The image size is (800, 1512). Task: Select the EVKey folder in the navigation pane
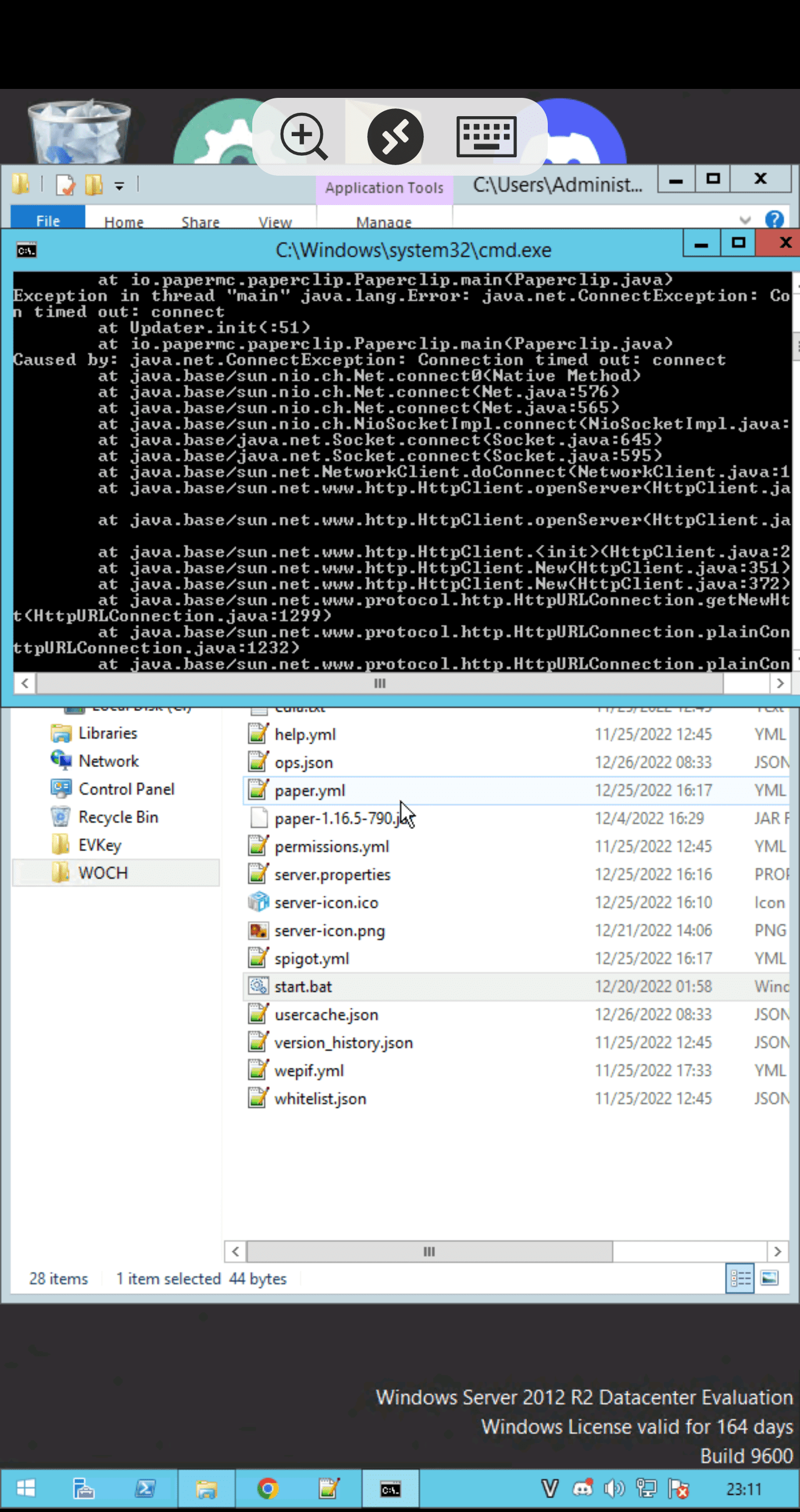click(99, 845)
